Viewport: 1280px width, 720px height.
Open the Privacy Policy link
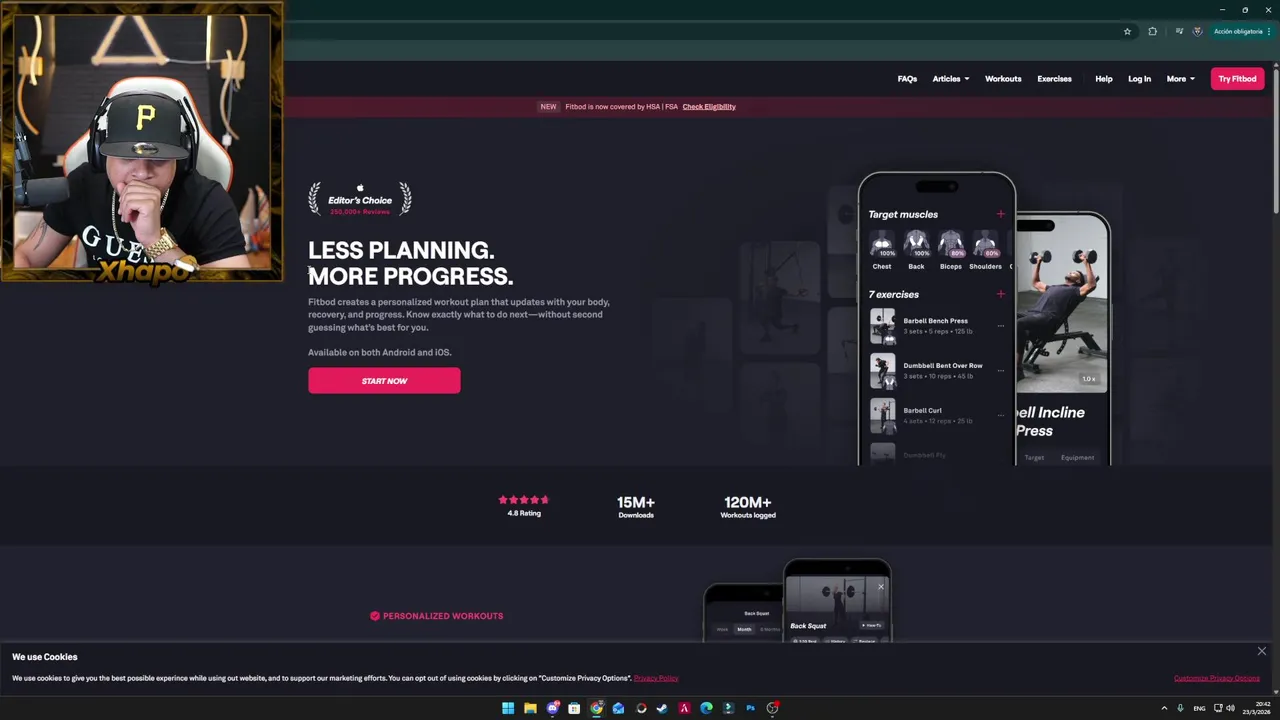pos(656,678)
